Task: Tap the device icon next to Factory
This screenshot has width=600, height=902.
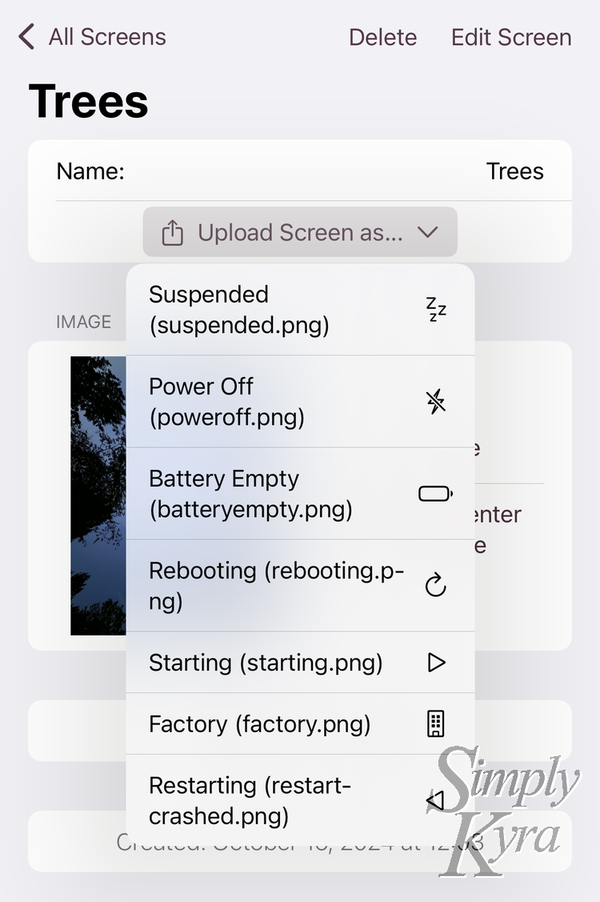Action: click(x=434, y=724)
